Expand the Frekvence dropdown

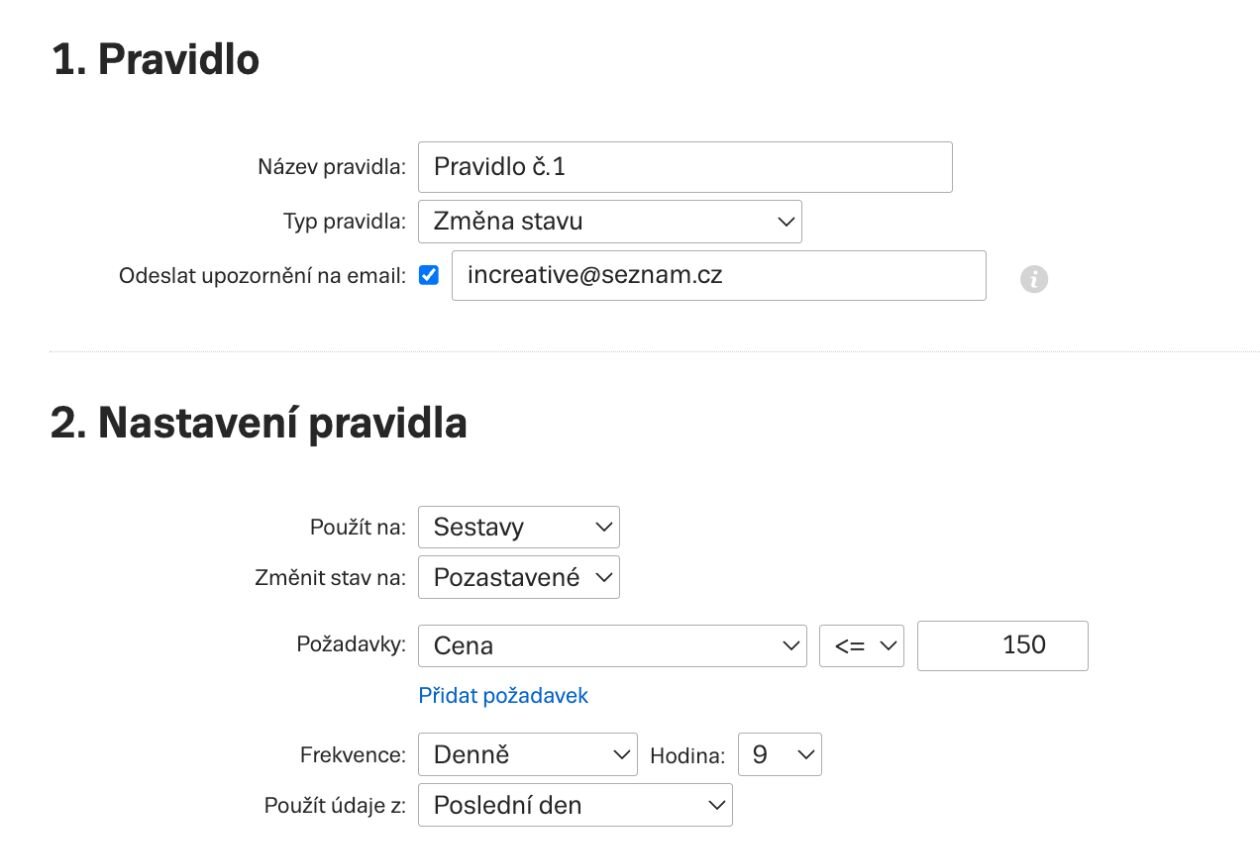(x=527, y=755)
